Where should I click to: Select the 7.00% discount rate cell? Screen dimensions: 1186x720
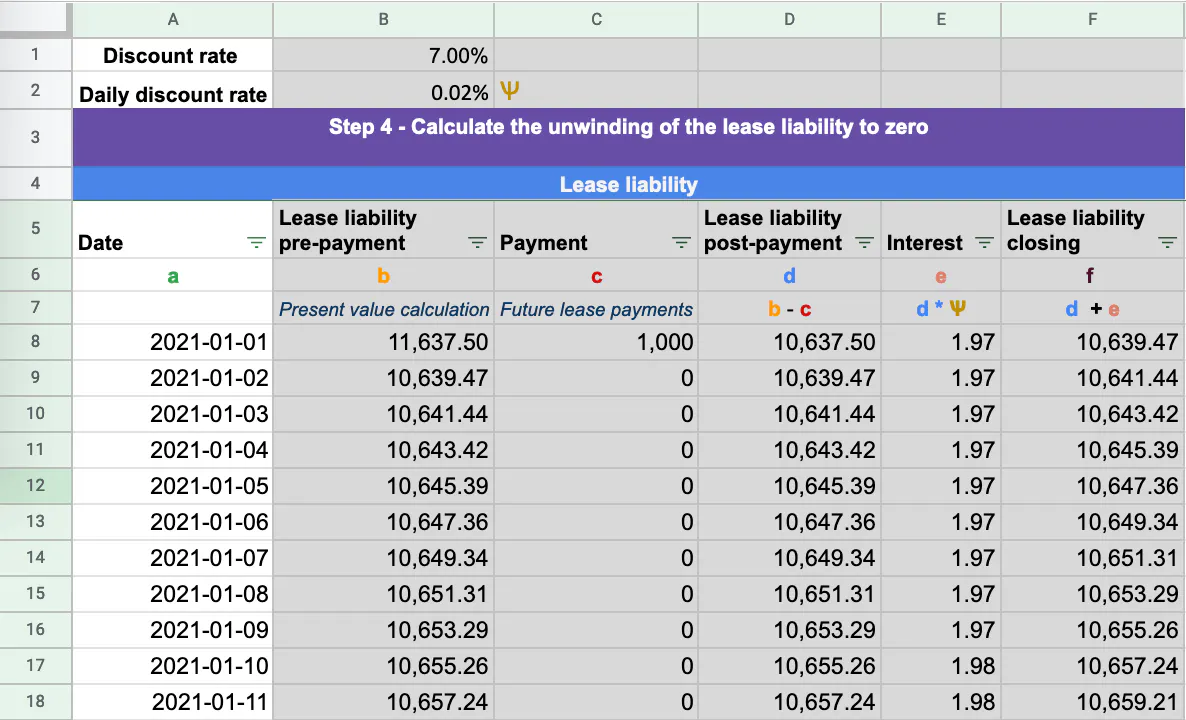(x=383, y=55)
